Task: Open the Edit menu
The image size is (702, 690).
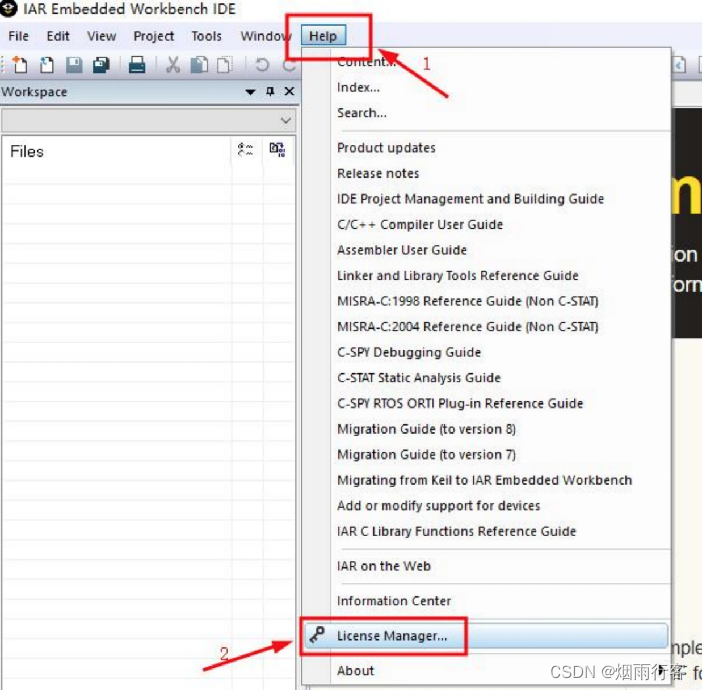Action: tap(58, 36)
